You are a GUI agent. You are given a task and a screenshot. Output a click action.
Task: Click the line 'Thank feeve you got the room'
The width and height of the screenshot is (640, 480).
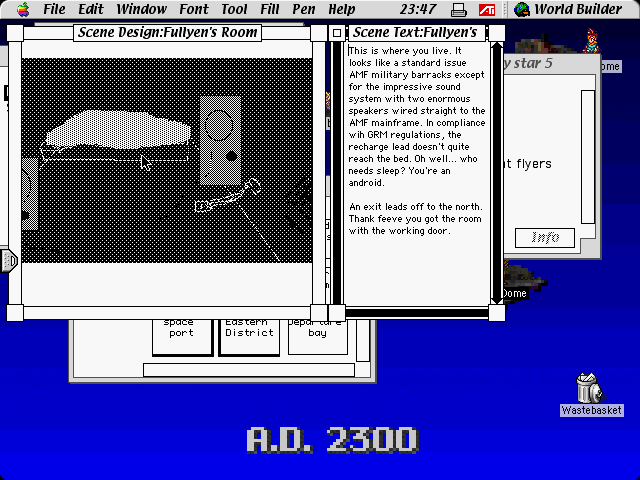pos(415,218)
